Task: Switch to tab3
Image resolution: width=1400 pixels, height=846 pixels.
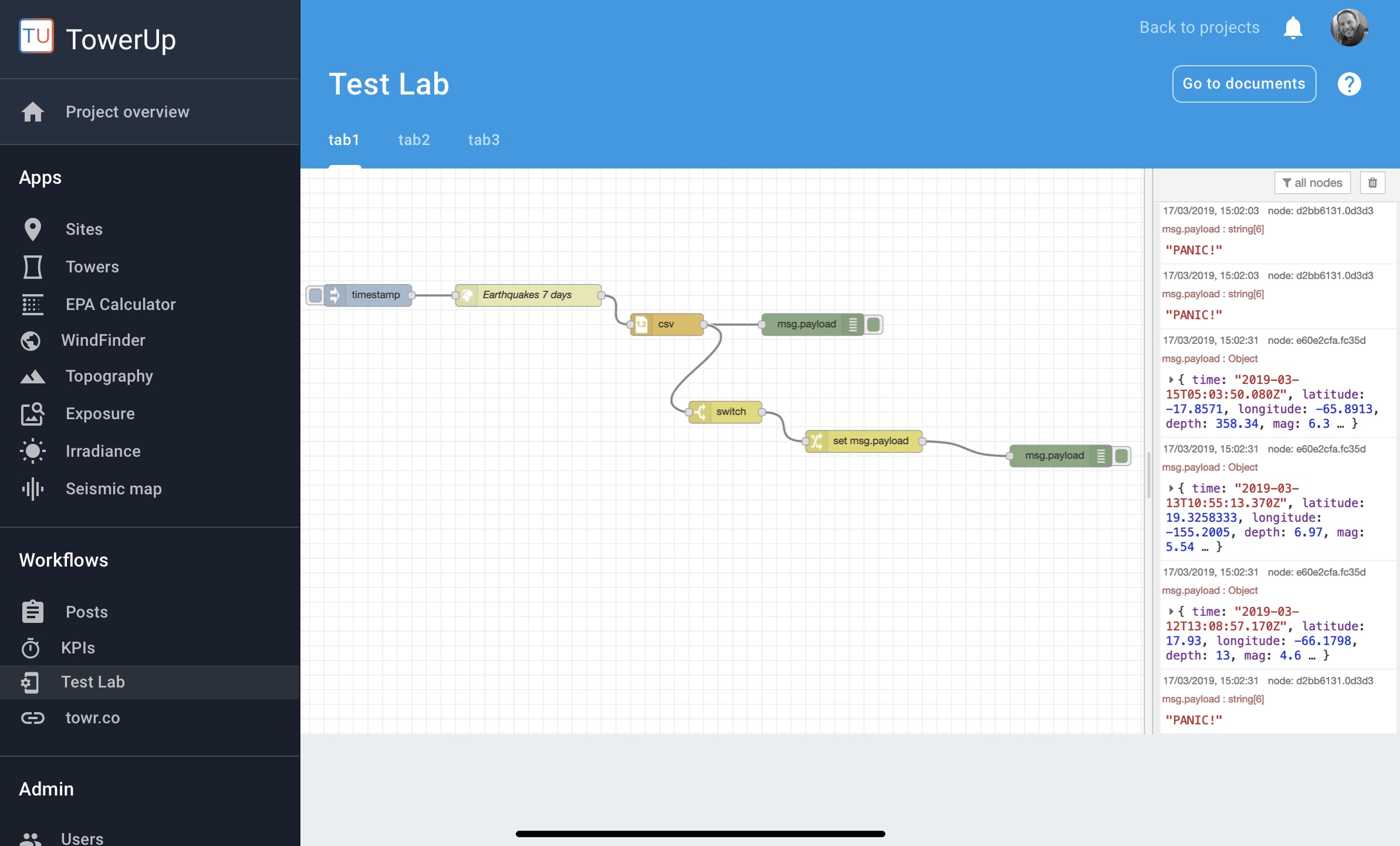Action: [x=483, y=139]
